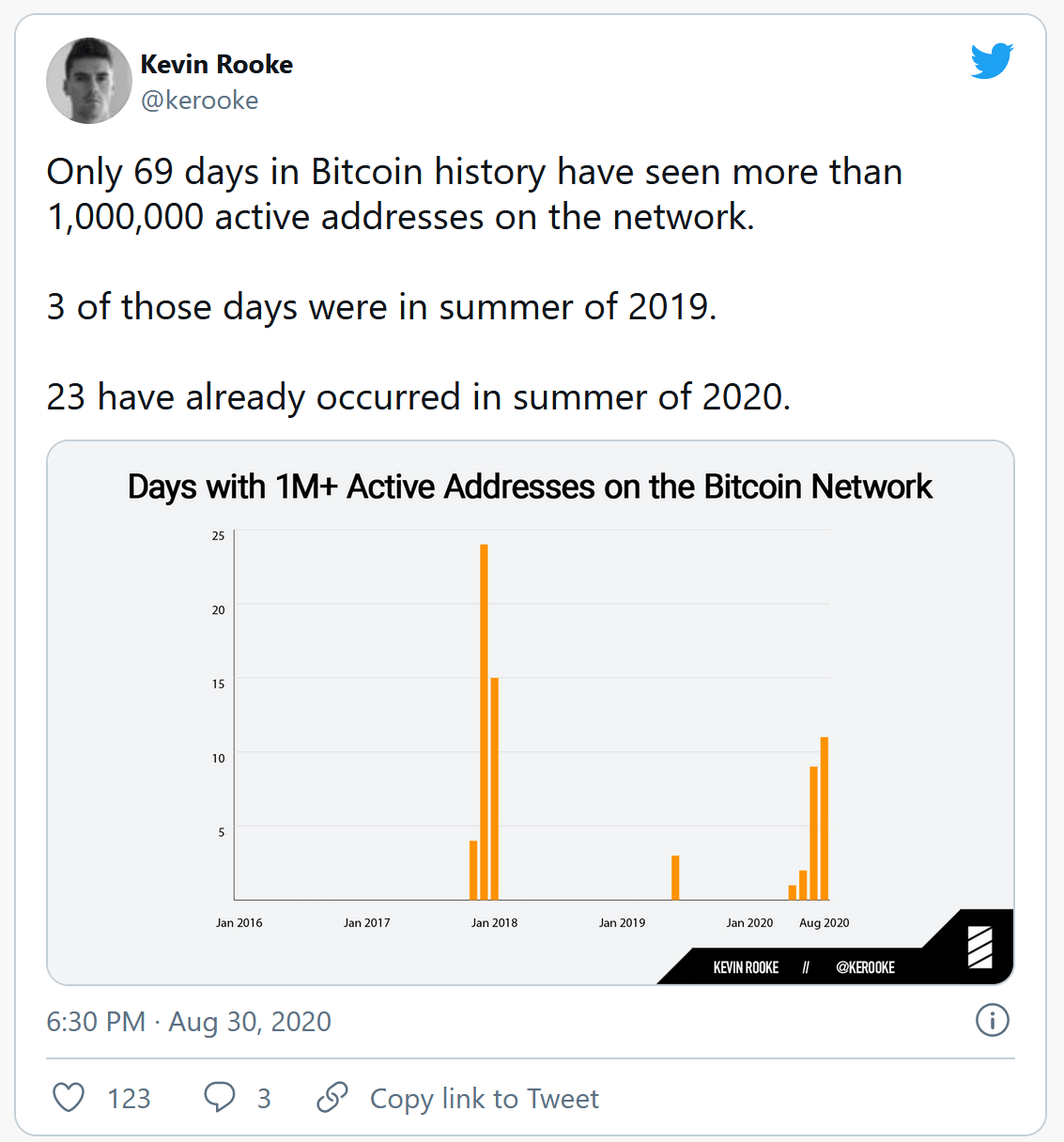Click the rightmost orange bar for Aug 2020
Screen dimensions: 1064x1142
[825, 819]
